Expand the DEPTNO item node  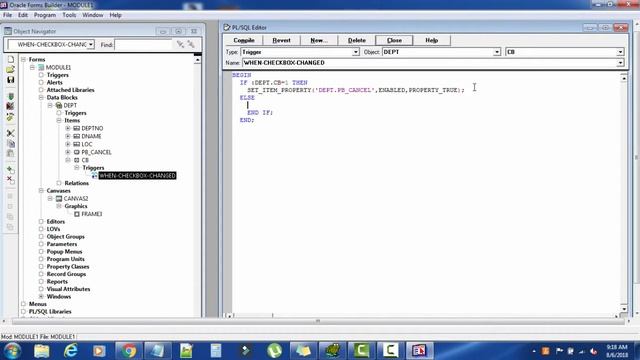click(x=68, y=128)
